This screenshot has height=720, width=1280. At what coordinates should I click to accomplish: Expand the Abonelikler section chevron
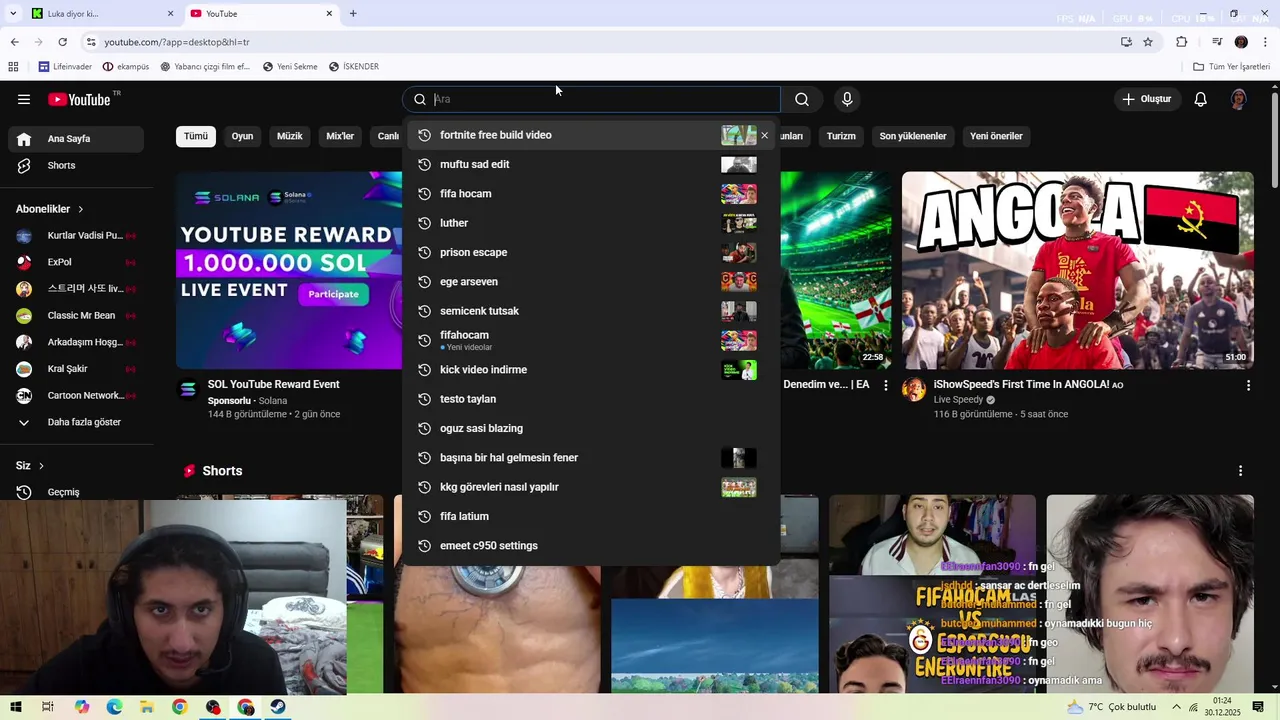pyautogui.click(x=80, y=209)
